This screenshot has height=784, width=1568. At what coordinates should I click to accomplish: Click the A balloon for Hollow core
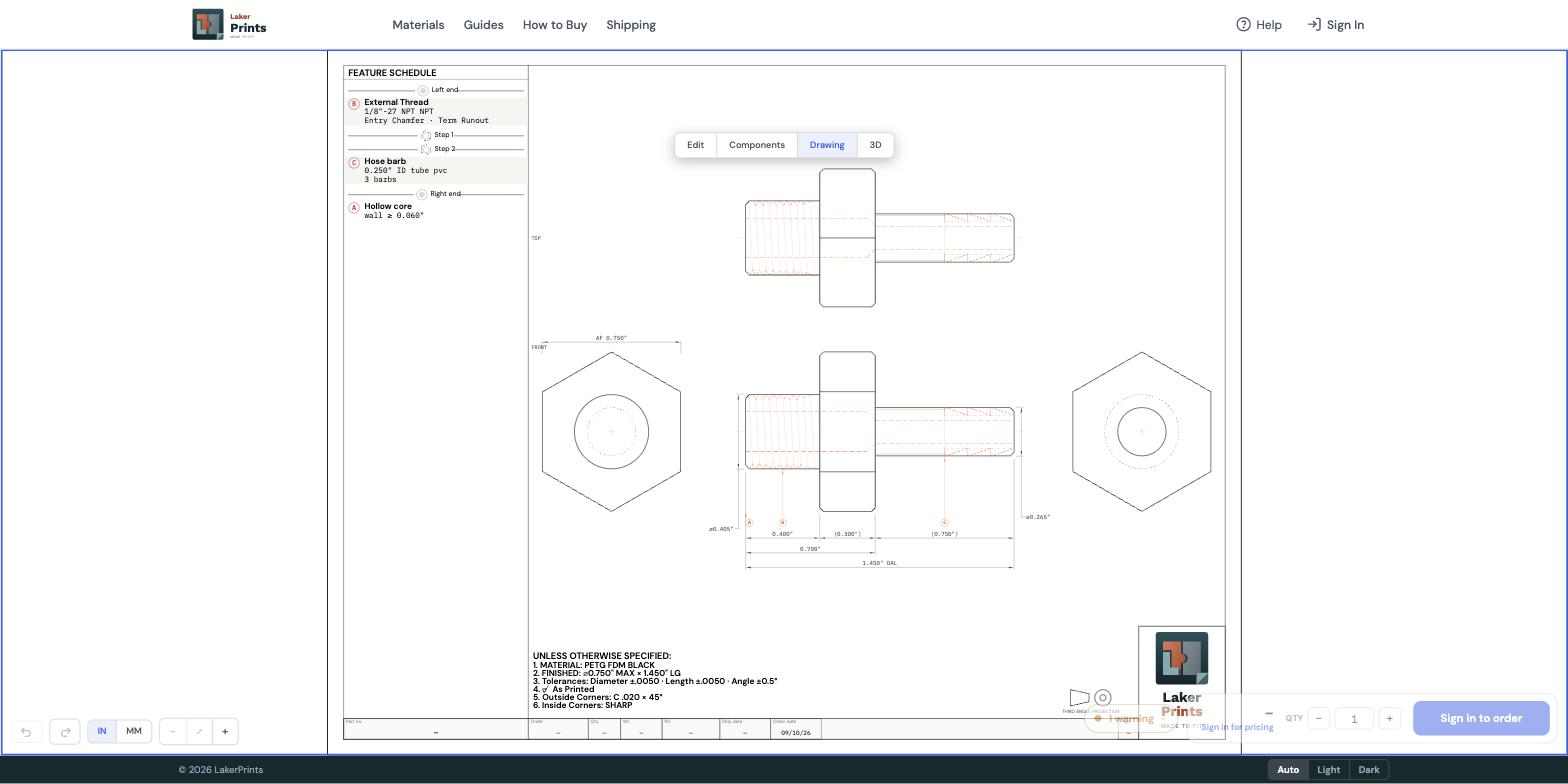pos(354,208)
